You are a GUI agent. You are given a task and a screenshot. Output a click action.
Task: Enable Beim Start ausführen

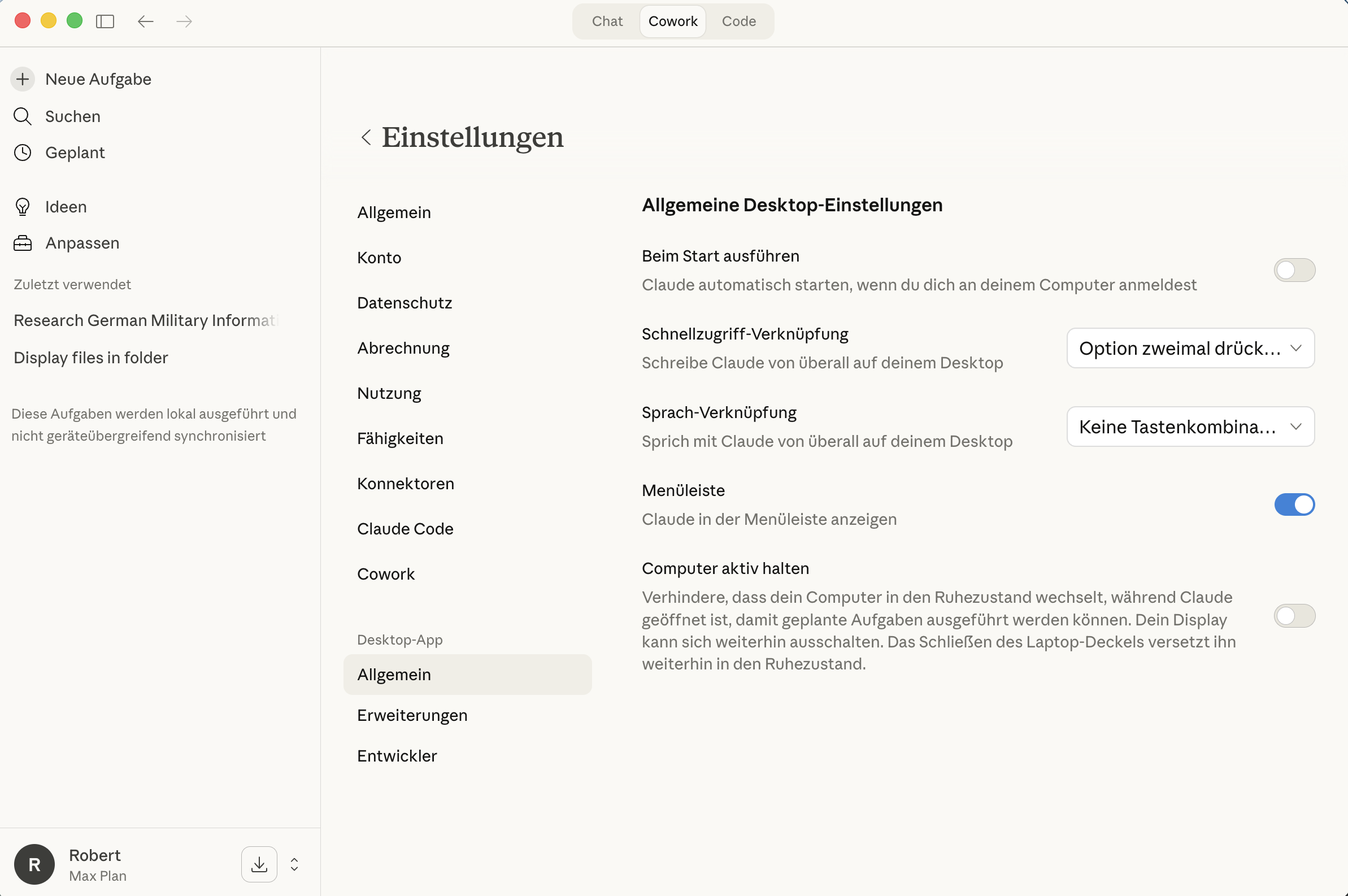1294,269
